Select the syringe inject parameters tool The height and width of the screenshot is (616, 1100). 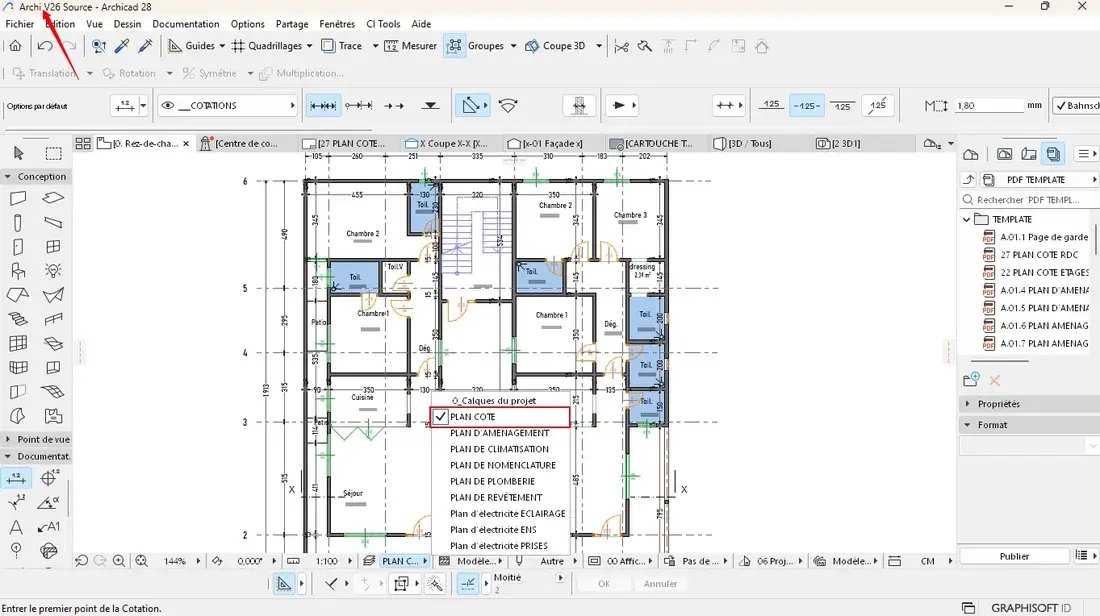[x=145, y=46]
